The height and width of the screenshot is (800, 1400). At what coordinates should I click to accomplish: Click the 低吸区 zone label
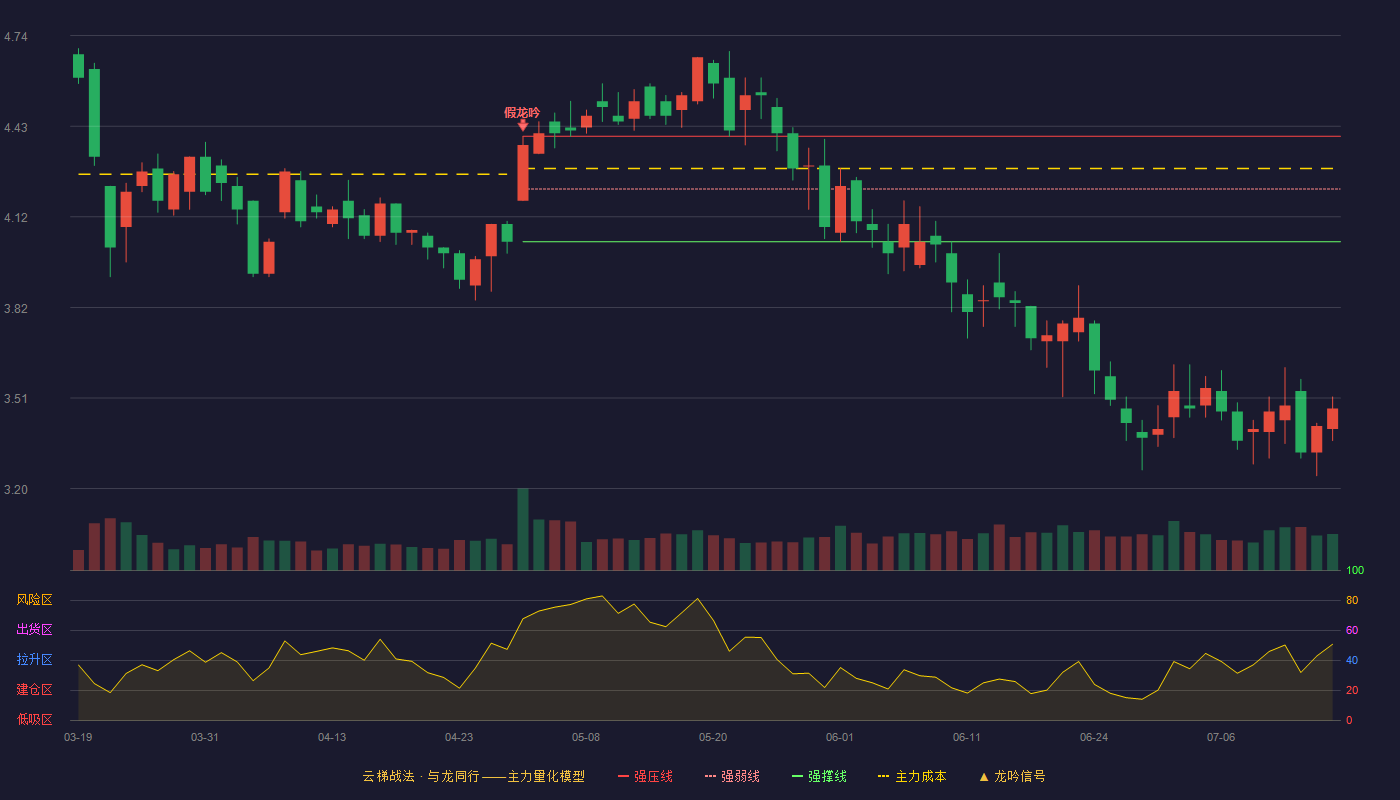click(x=34, y=719)
